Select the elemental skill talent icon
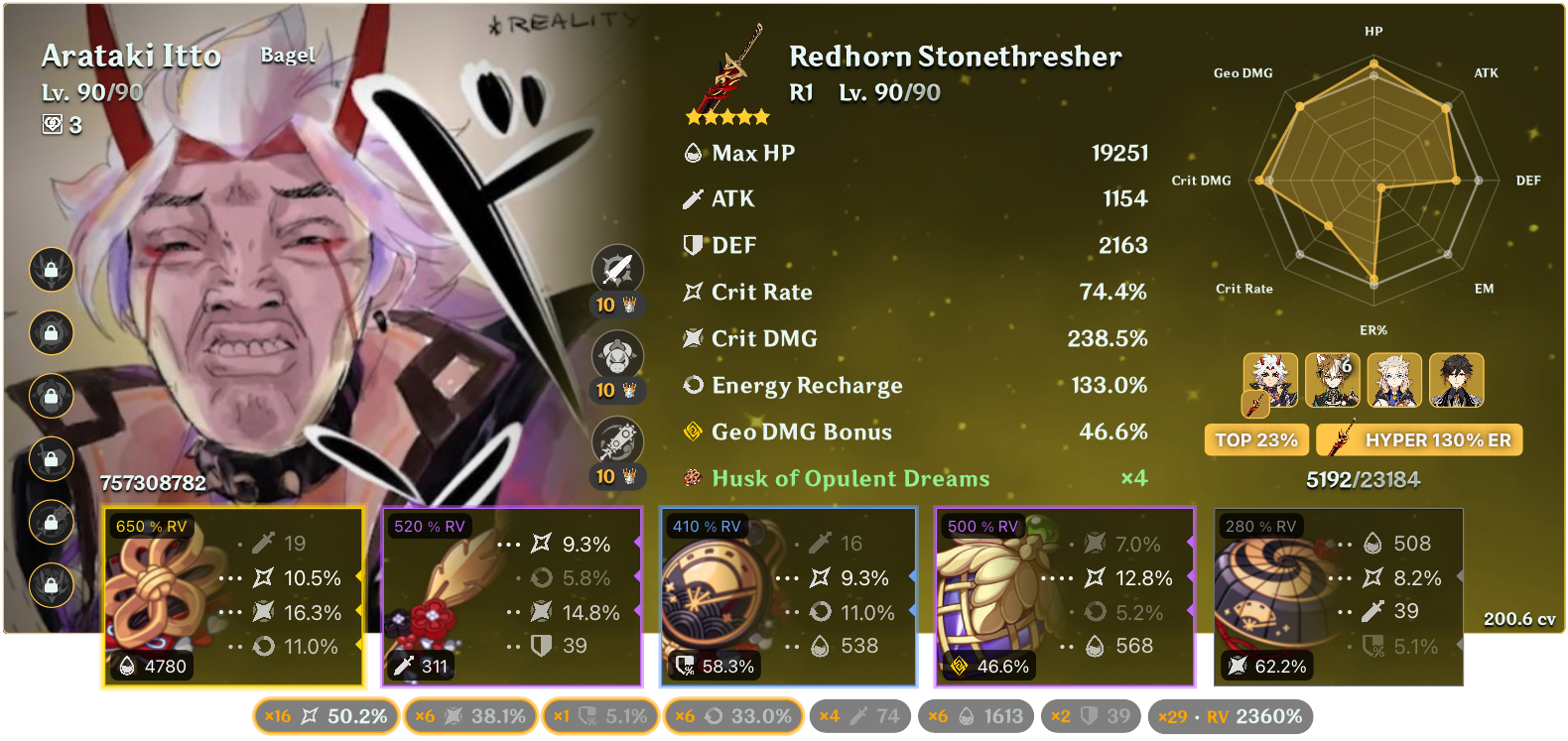The height and width of the screenshot is (741, 1568). click(617, 355)
